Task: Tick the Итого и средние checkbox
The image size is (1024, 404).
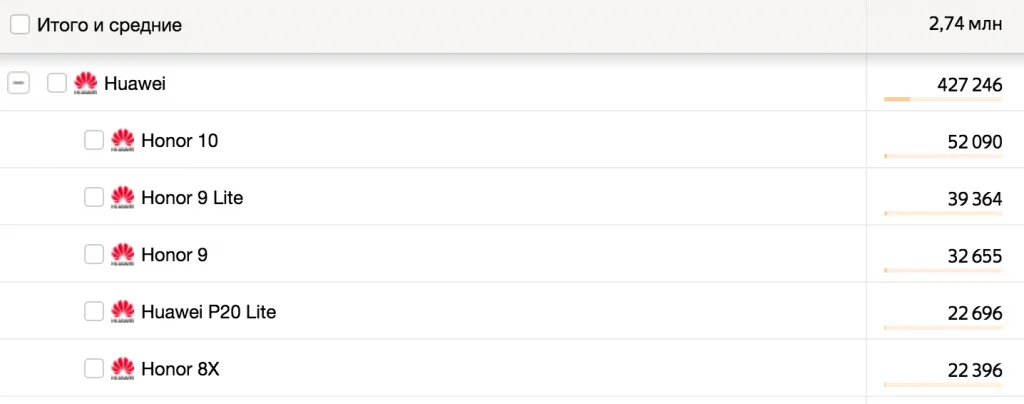Action: click(x=20, y=25)
